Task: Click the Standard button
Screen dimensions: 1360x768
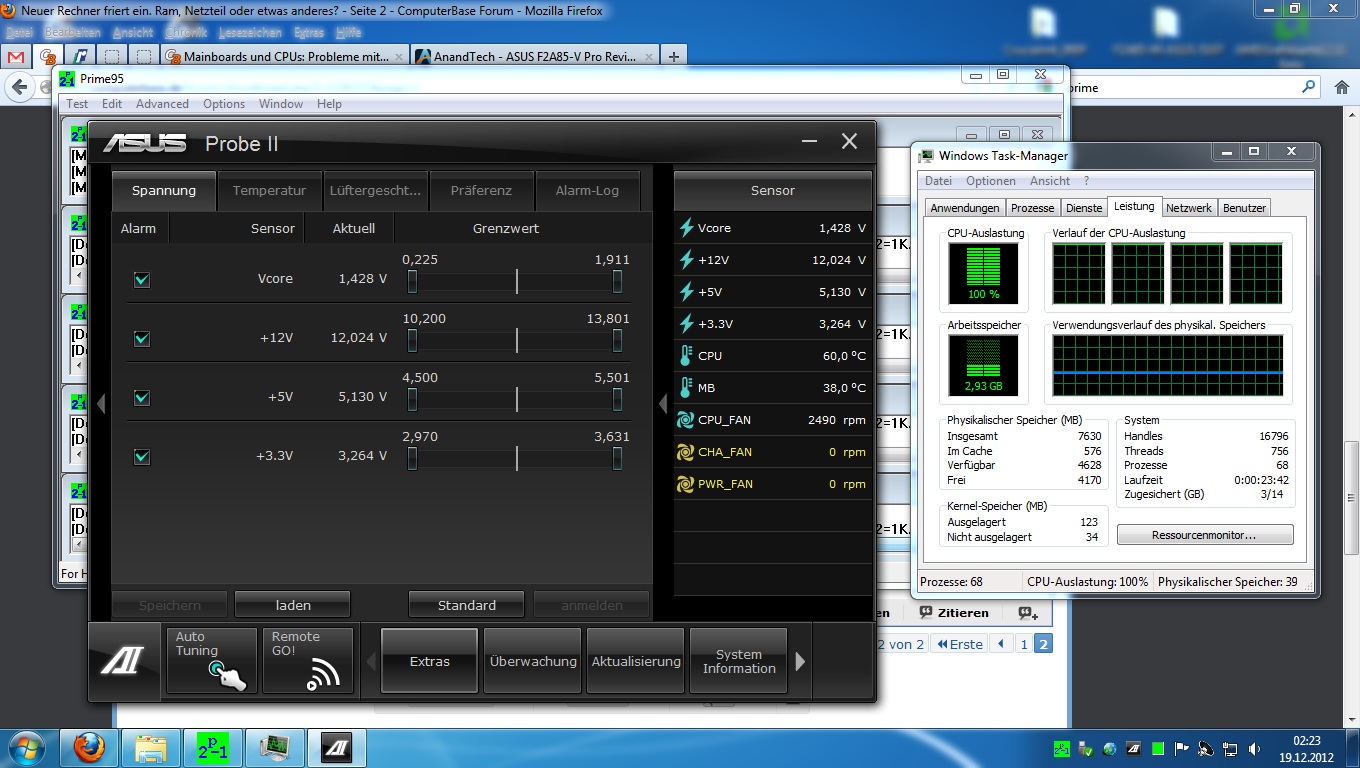Action: (x=466, y=605)
